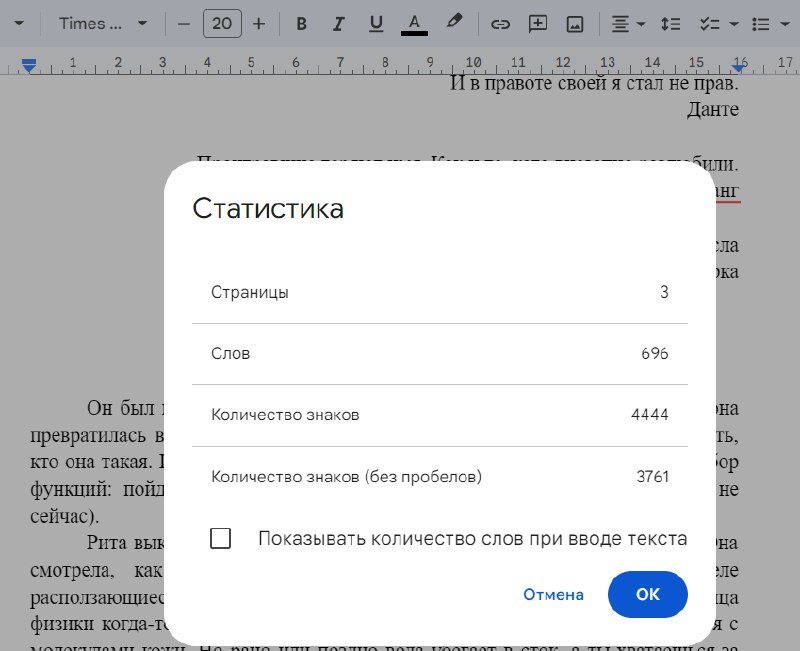The height and width of the screenshot is (651, 800).
Task: Click the word Данте in the document
Action: coord(713,109)
